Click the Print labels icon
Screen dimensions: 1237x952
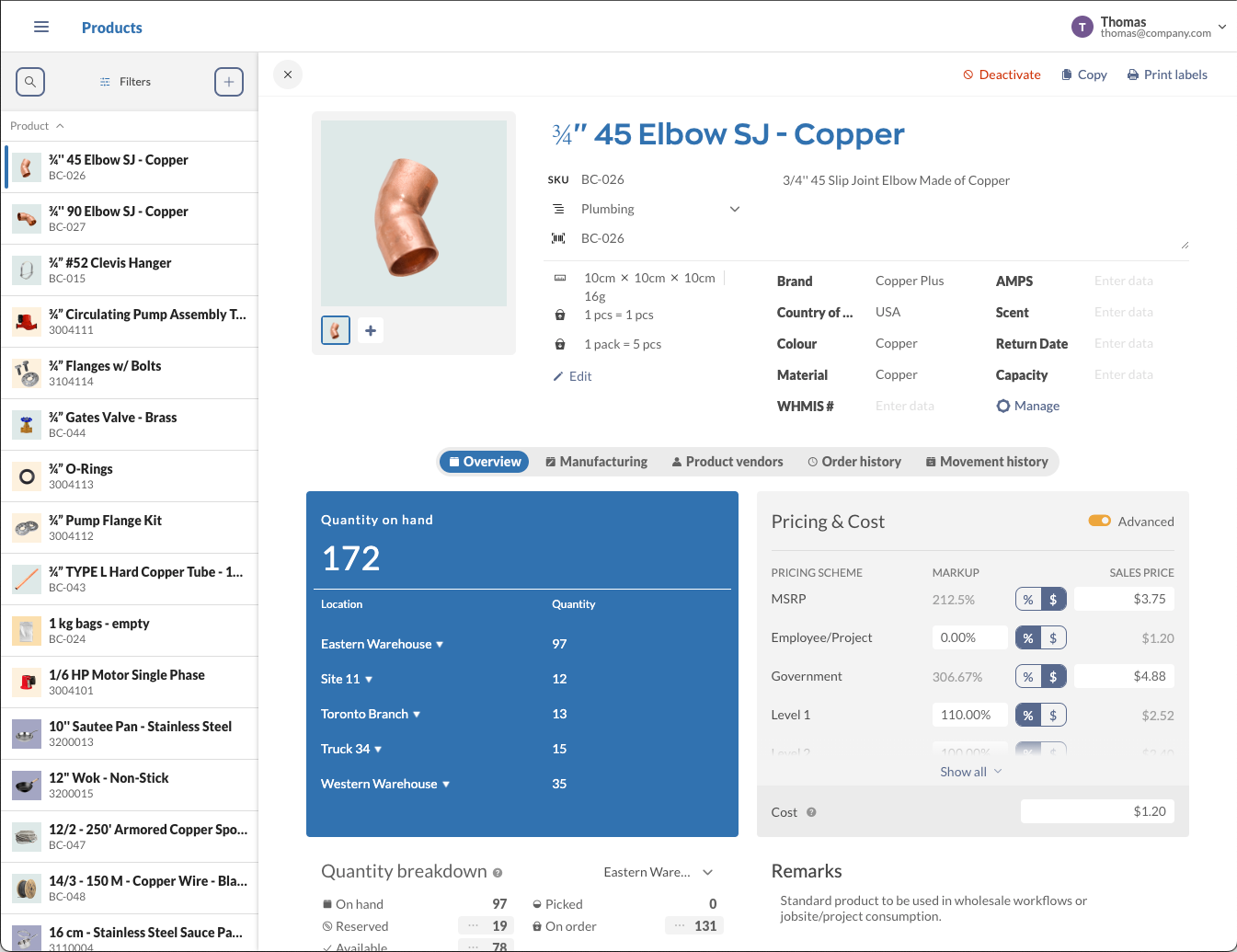click(1132, 75)
